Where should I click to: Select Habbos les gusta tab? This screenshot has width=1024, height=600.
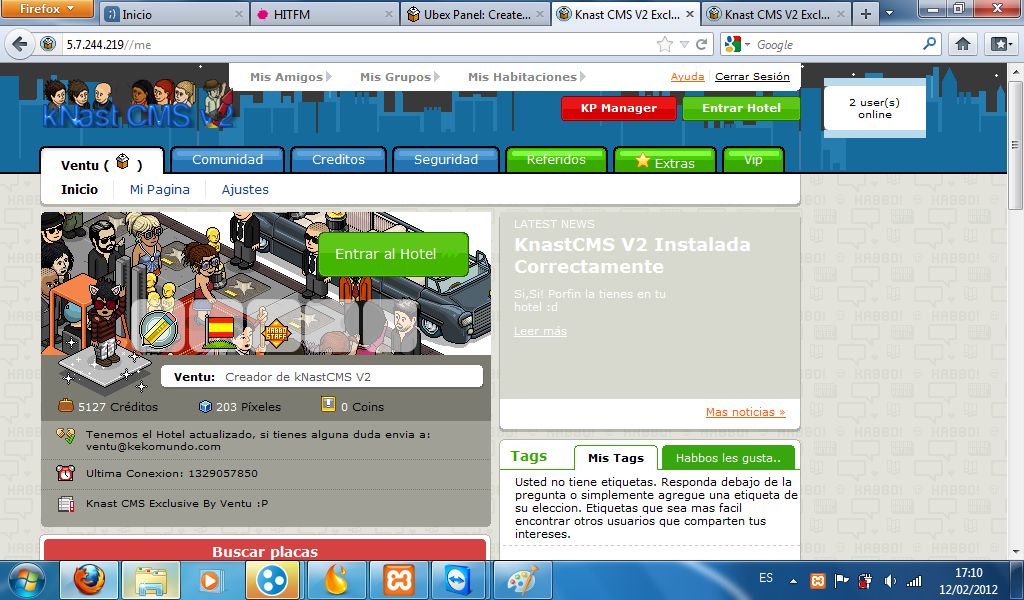[x=728, y=458]
